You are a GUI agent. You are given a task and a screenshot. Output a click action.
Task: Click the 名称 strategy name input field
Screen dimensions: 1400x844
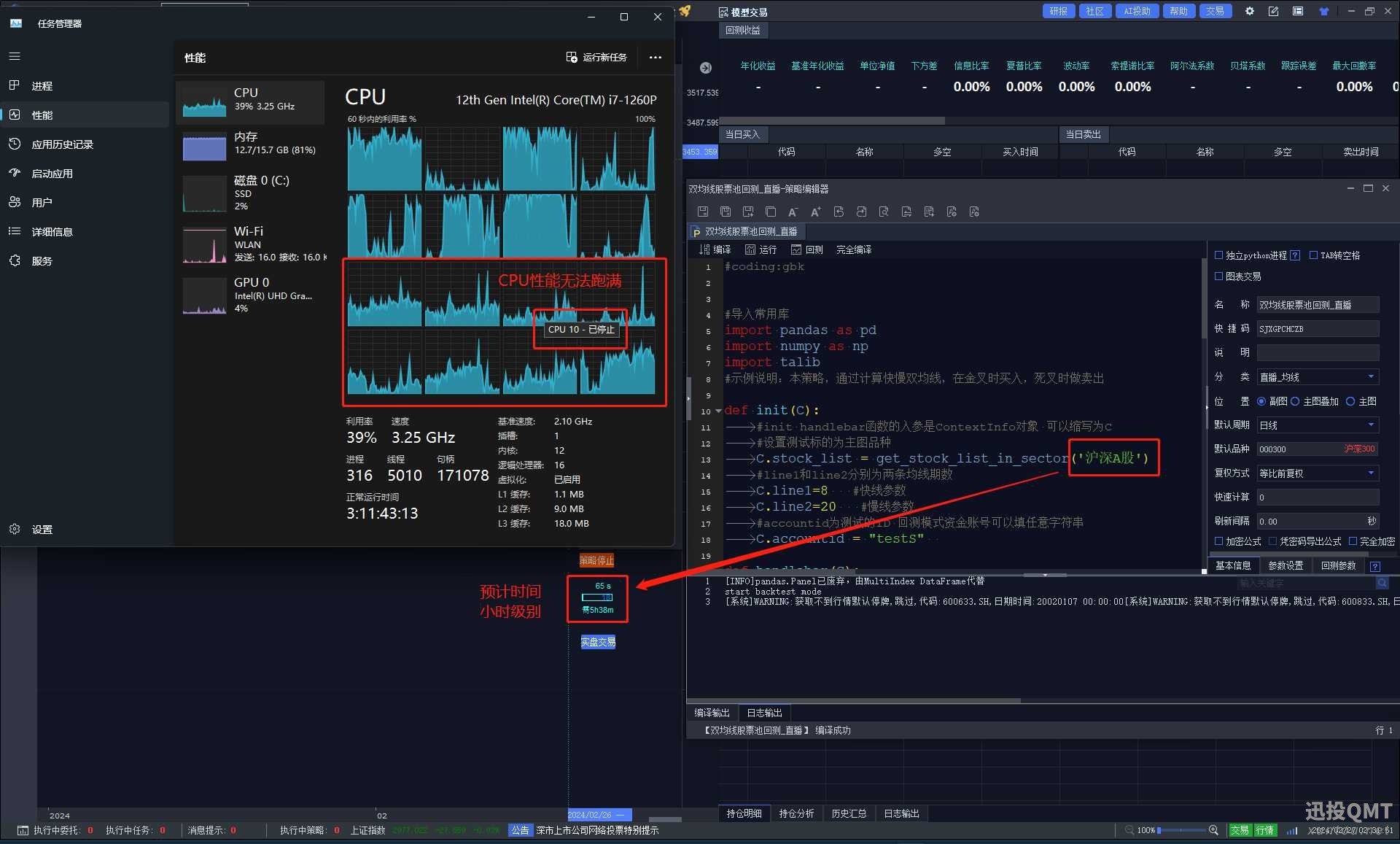tap(1318, 305)
